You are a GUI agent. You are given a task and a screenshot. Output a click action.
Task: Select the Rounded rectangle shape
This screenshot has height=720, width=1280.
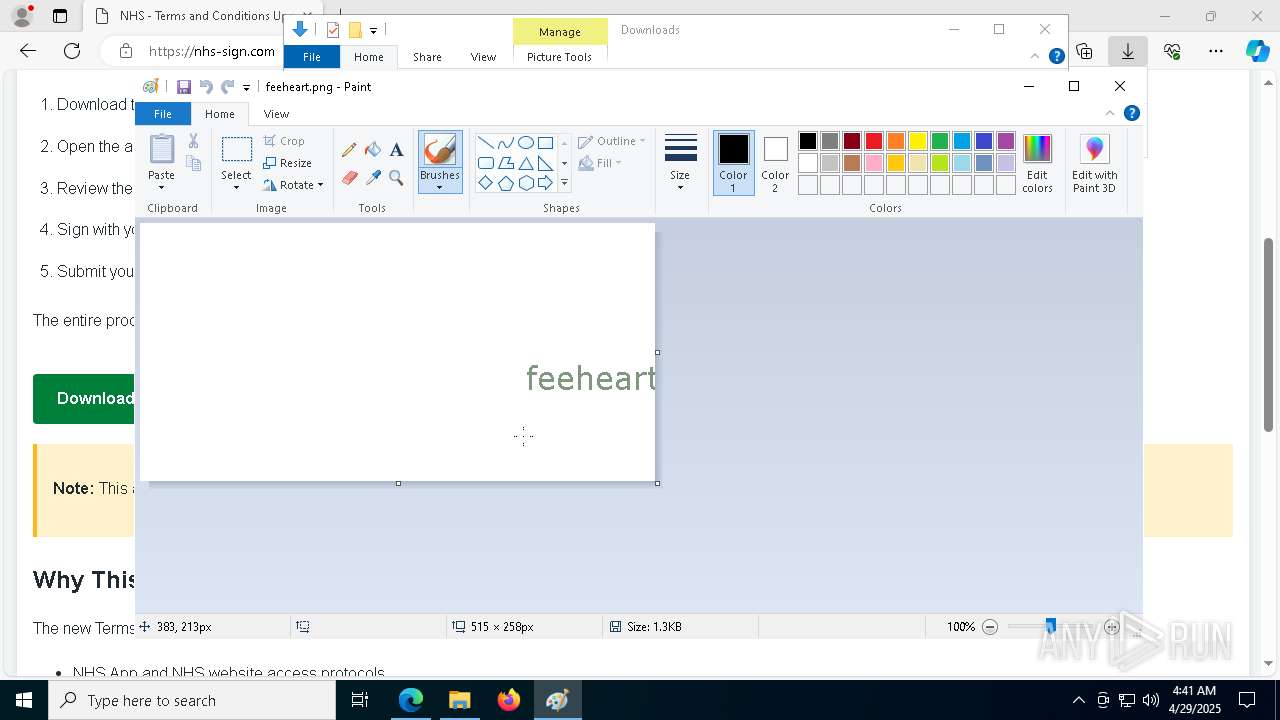point(485,163)
